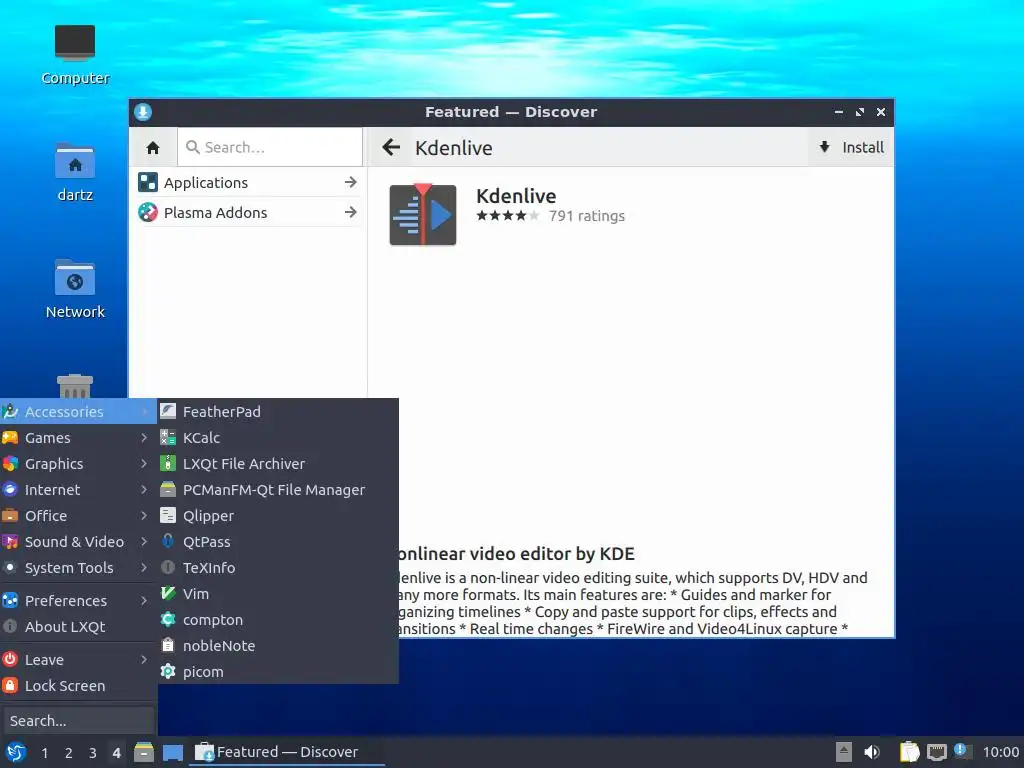The width and height of the screenshot is (1024, 768).
Task: Click the home icon in Discover
Action: pos(153,148)
